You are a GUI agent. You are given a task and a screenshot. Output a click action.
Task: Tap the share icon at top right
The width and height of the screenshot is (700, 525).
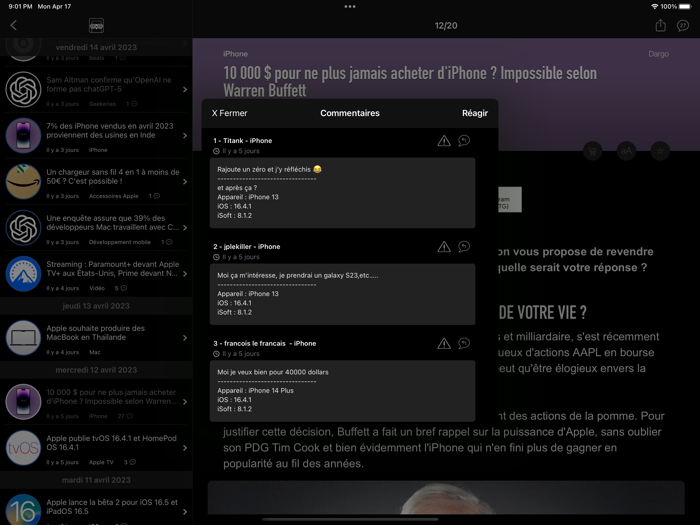(660, 25)
